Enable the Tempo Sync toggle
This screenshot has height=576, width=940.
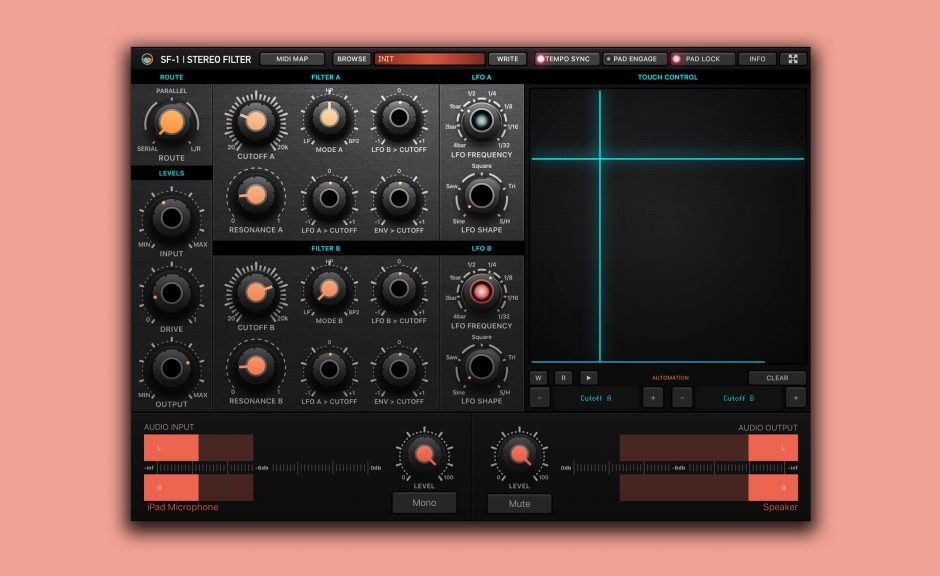click(563, 58)
